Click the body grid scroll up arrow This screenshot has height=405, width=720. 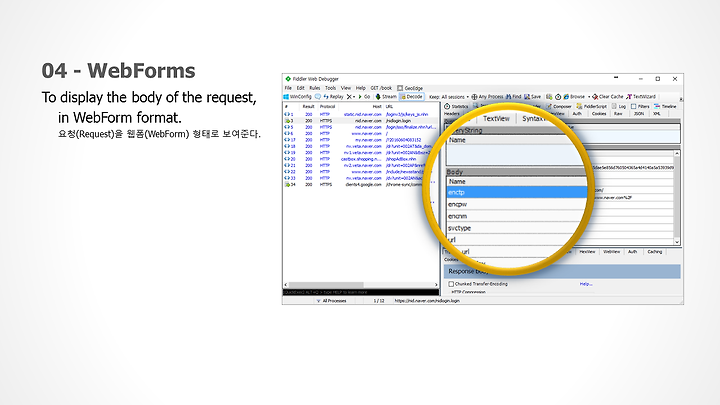[676, 153]
